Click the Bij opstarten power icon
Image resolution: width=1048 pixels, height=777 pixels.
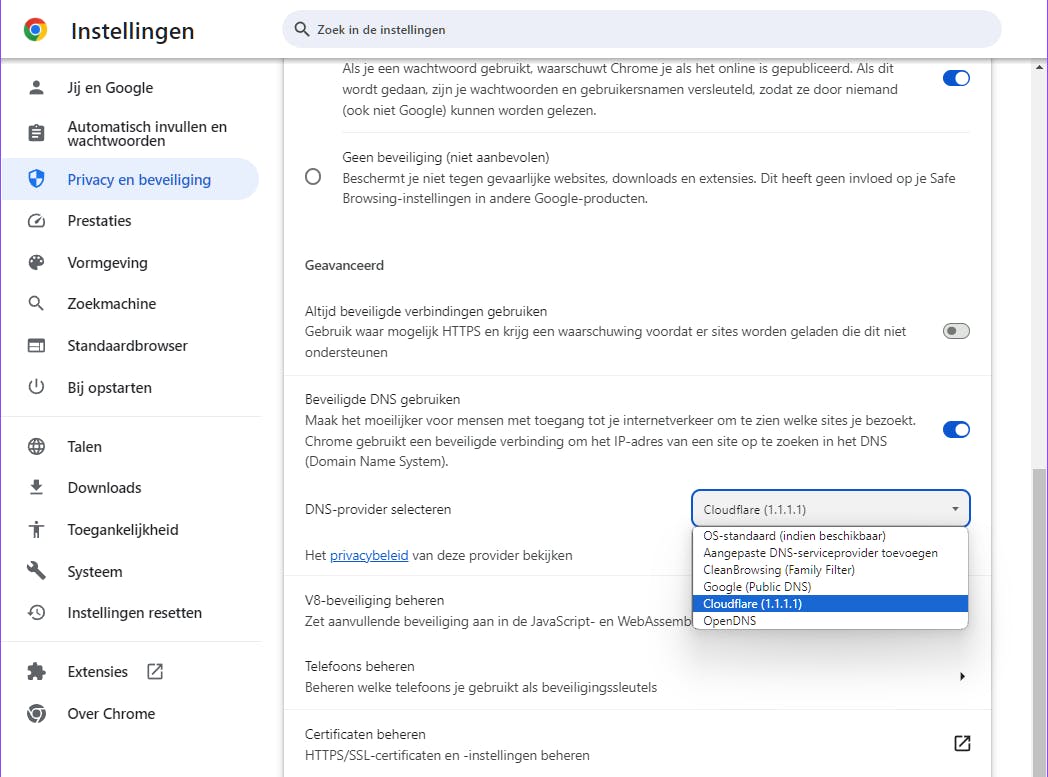[x=37, y=387]
